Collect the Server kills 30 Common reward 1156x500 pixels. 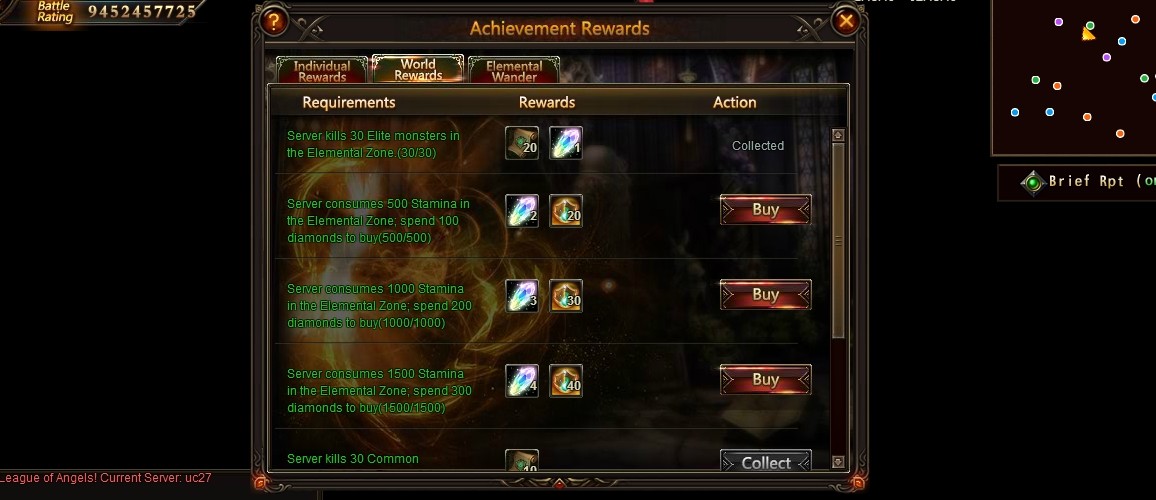coord(765,462)
